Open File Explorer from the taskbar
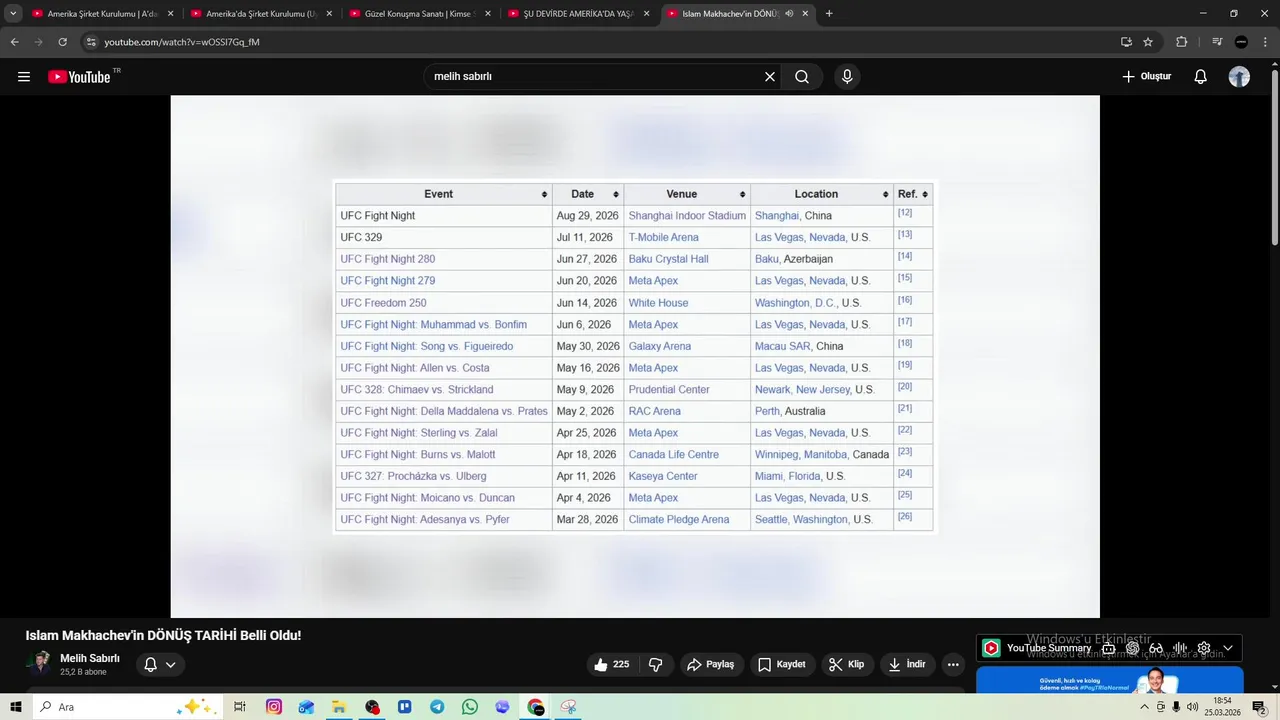This screenshot has height=720, width=1280. (x=339, y=707)
